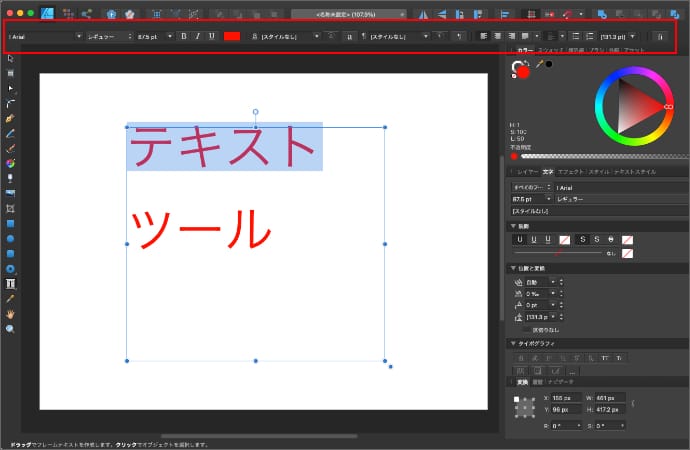Pick the eyedropper color picker icon
This screenshot has width=690, height=450.
click(x=540, y=64)
